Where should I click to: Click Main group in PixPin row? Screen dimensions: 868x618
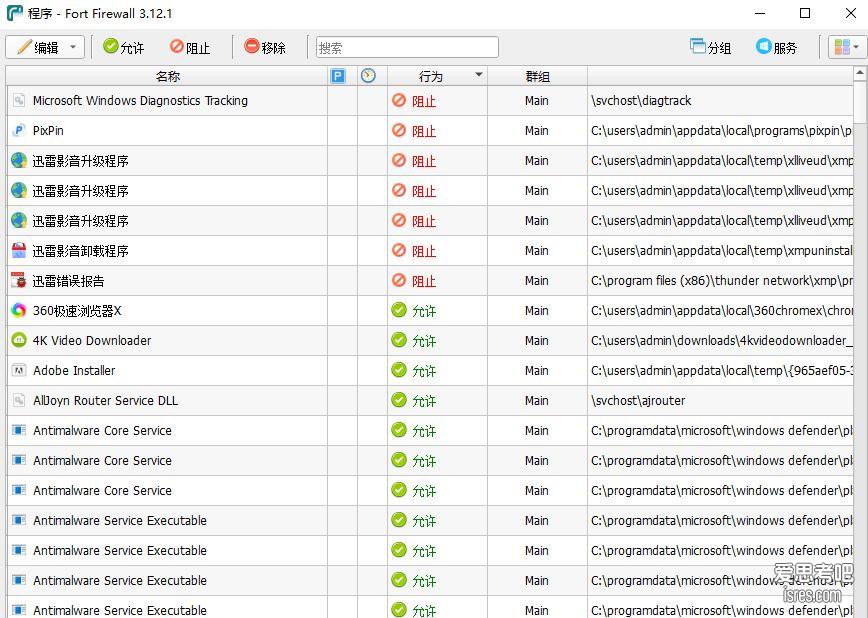[x=536, y=131]
